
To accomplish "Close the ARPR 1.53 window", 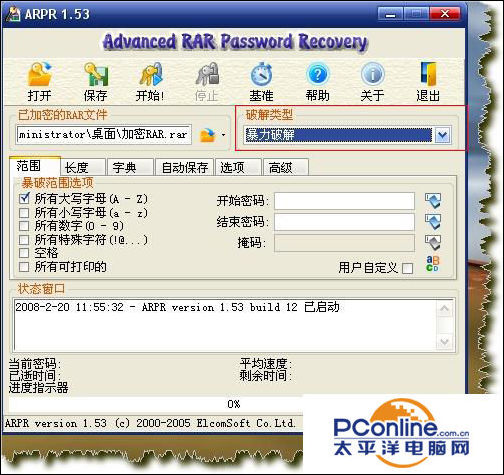I will [x=445, y=14].
